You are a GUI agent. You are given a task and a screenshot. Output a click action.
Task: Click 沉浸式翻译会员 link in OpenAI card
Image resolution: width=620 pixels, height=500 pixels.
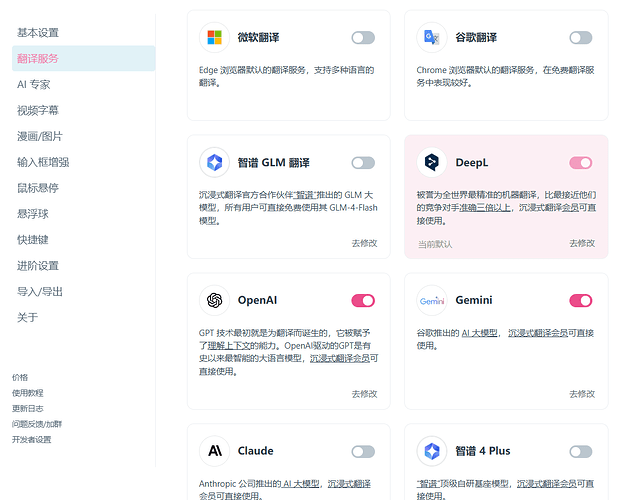click(340, 358)
